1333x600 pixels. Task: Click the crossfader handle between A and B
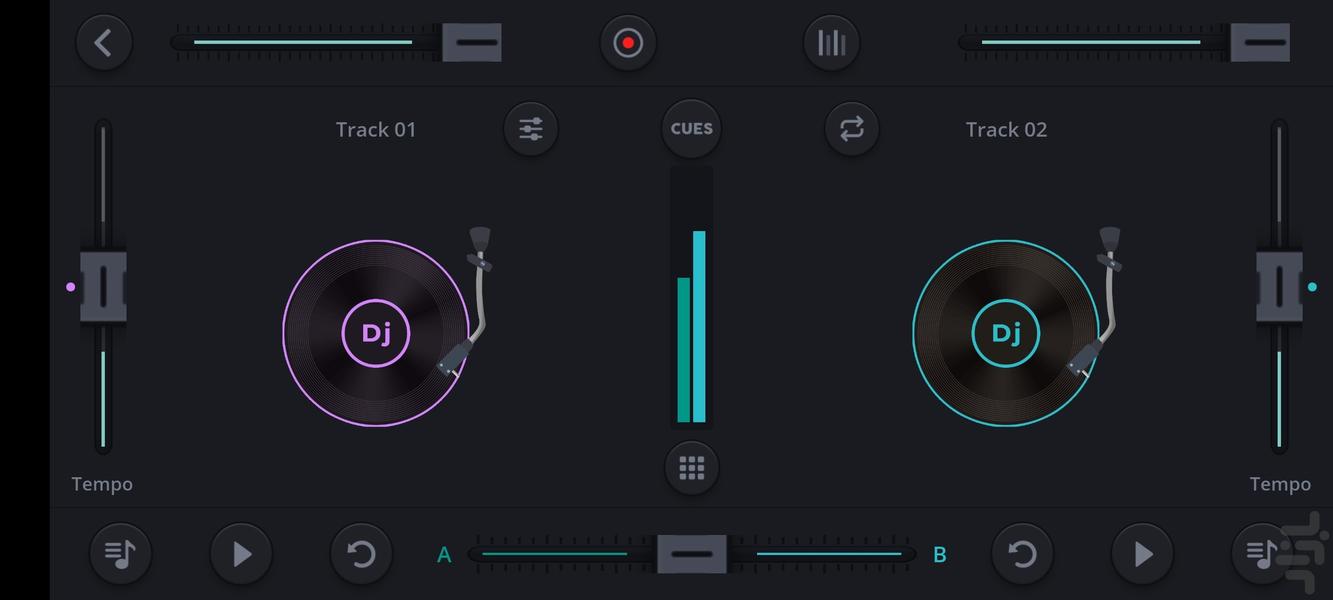coord(691,554)
